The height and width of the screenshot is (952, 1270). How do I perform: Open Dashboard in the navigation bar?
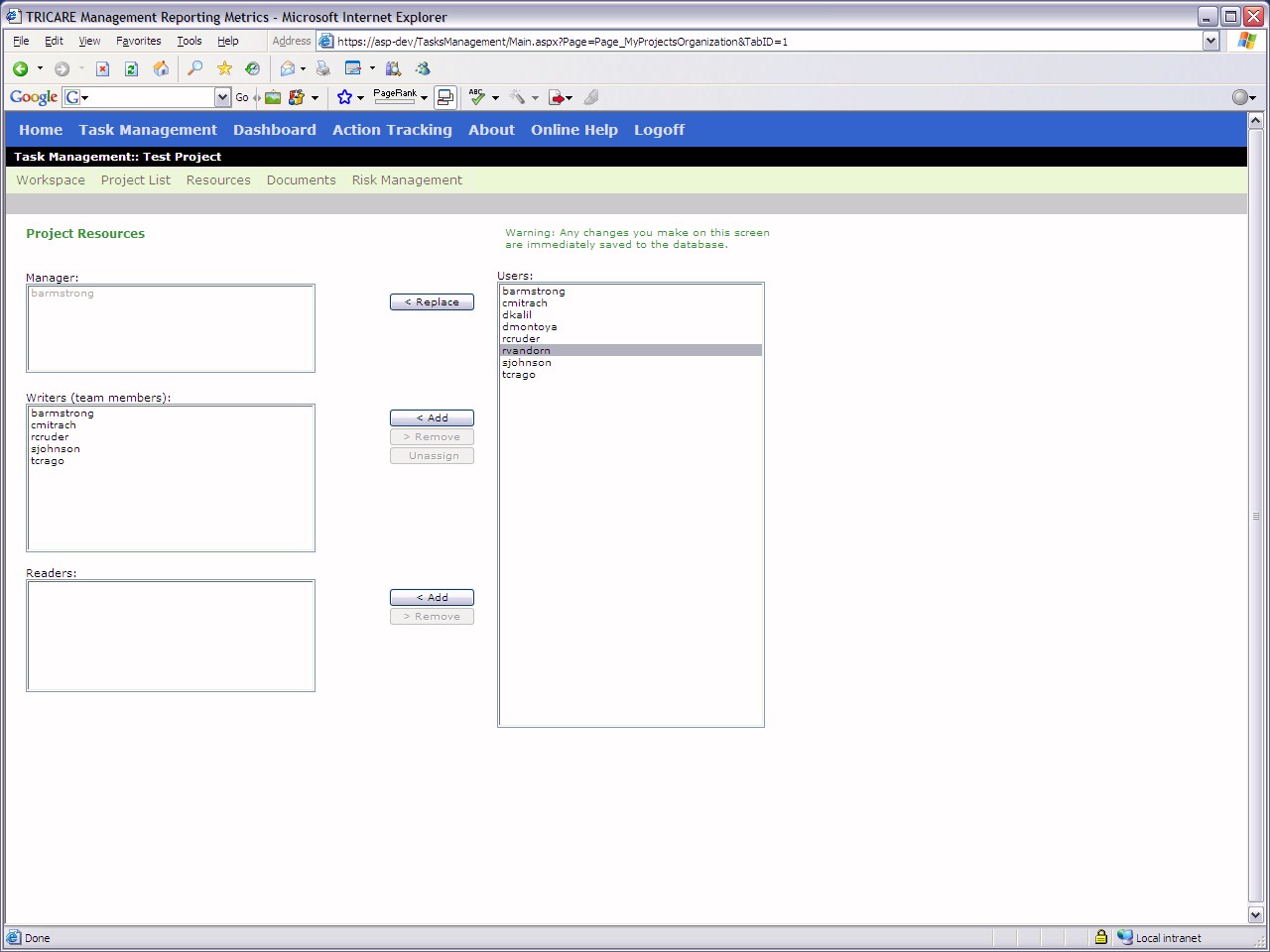(274, 130)
